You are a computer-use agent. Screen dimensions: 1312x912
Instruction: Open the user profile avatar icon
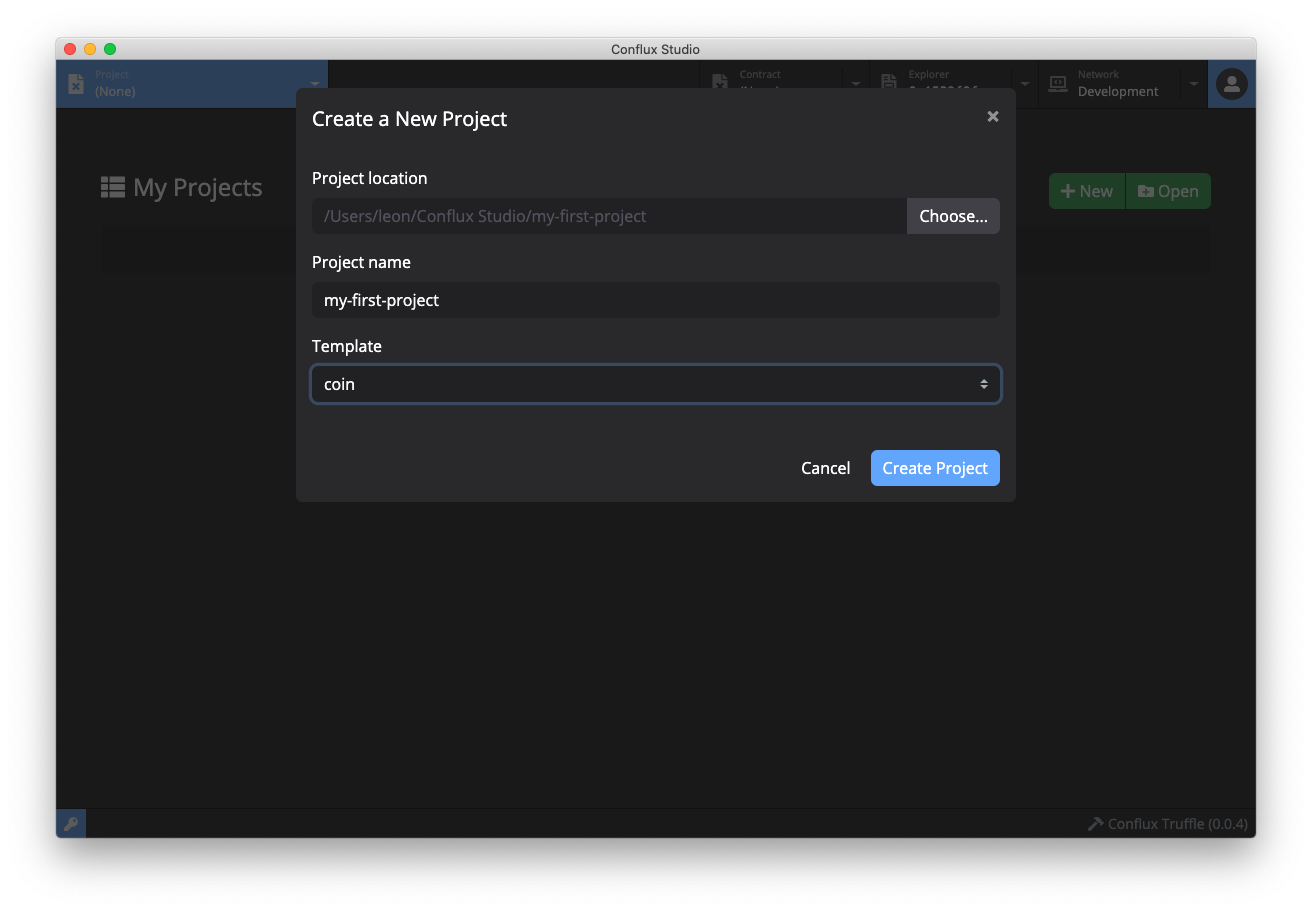click(x=1232, y=84)
